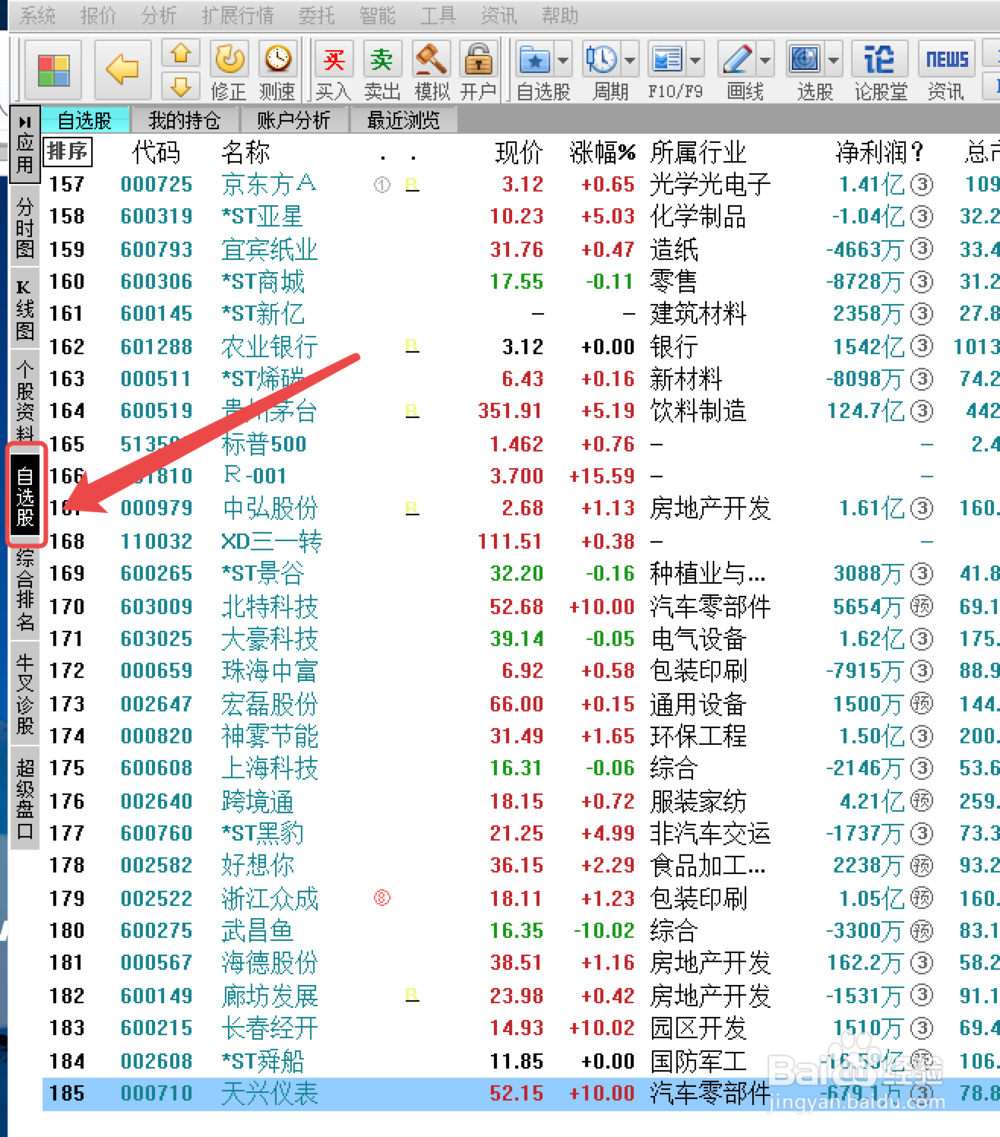Open the 超级盘口 sidebar tab
Screen dimensions: 1000x1137
tap(25, 798)
